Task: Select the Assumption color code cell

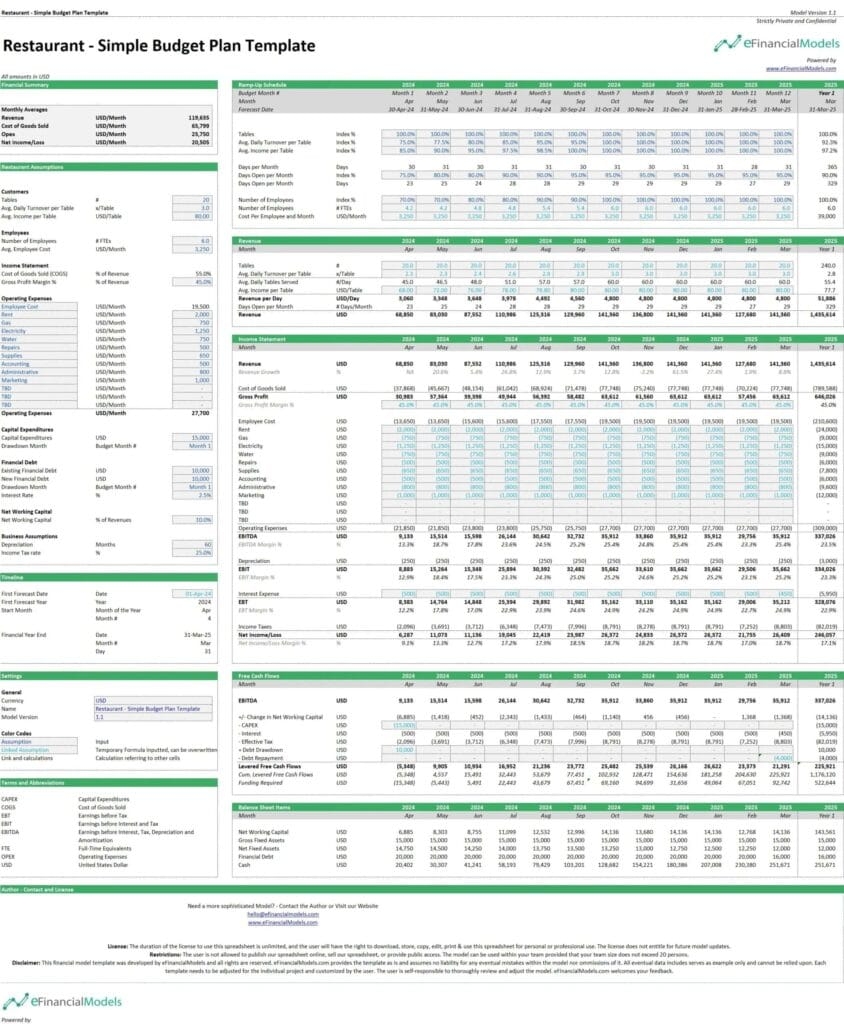Action: coord(38,741)
